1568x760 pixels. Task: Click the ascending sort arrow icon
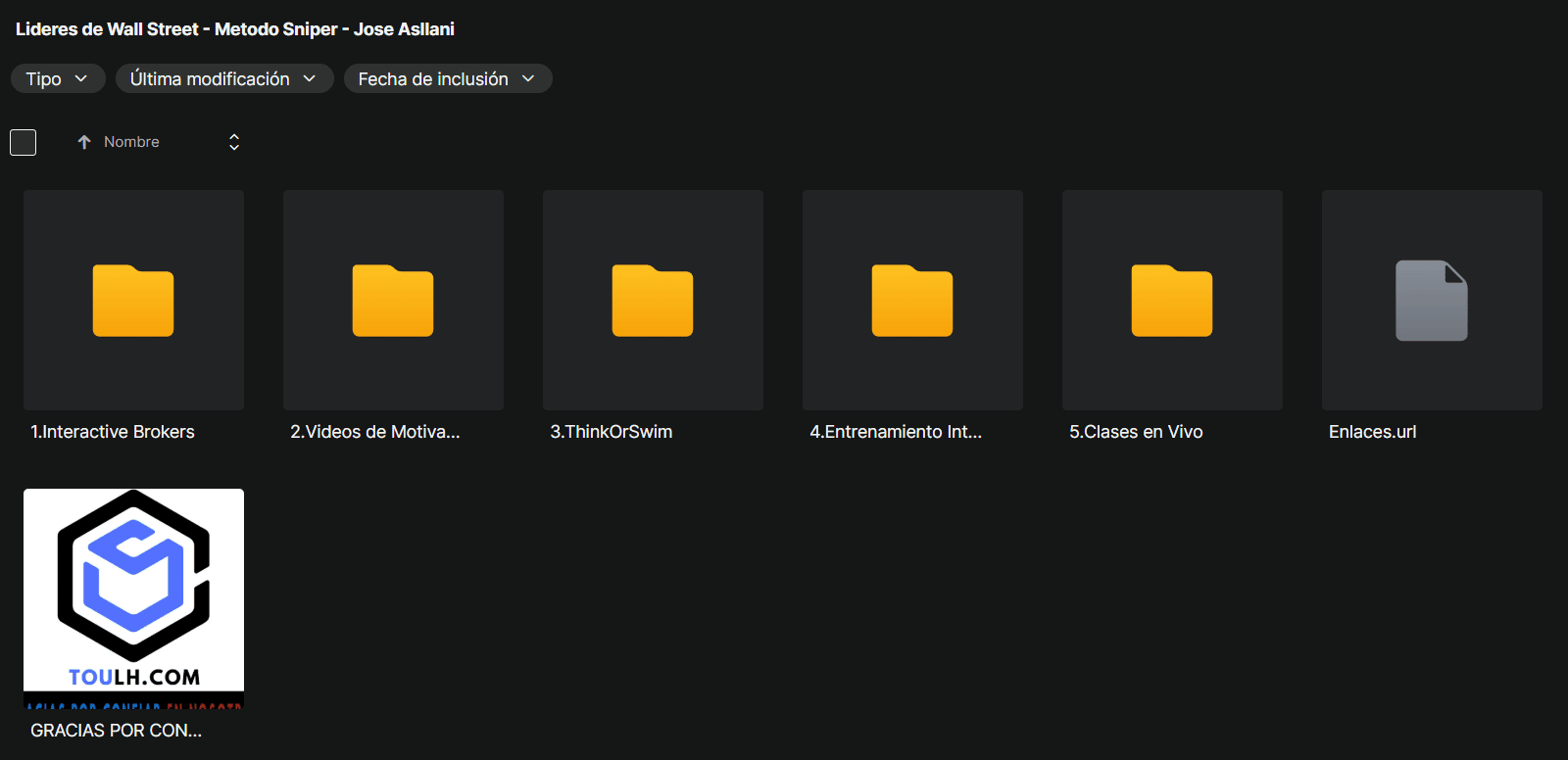click(84, 142)
